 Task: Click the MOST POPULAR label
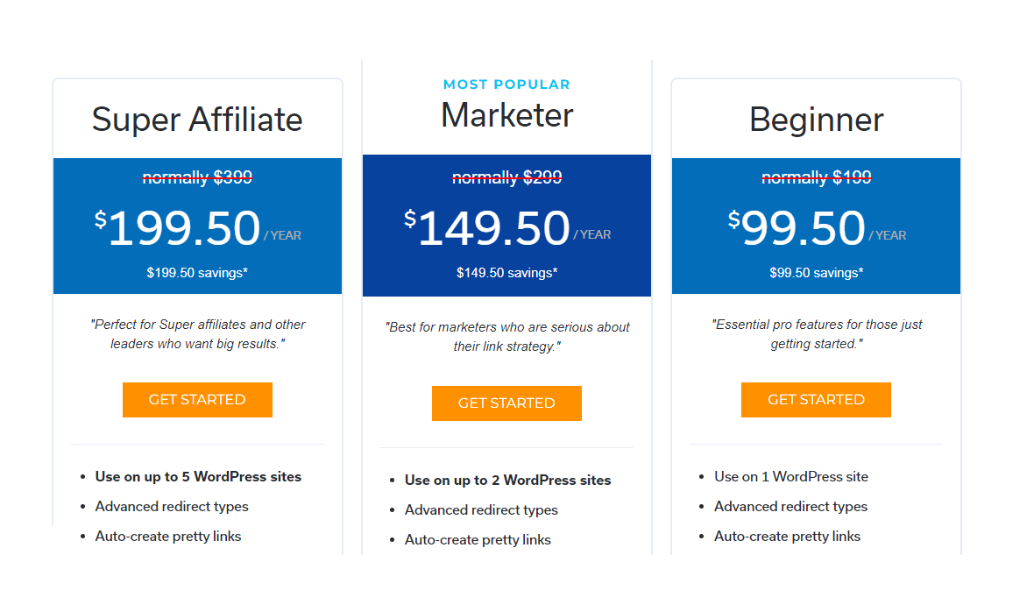point(507,84)
